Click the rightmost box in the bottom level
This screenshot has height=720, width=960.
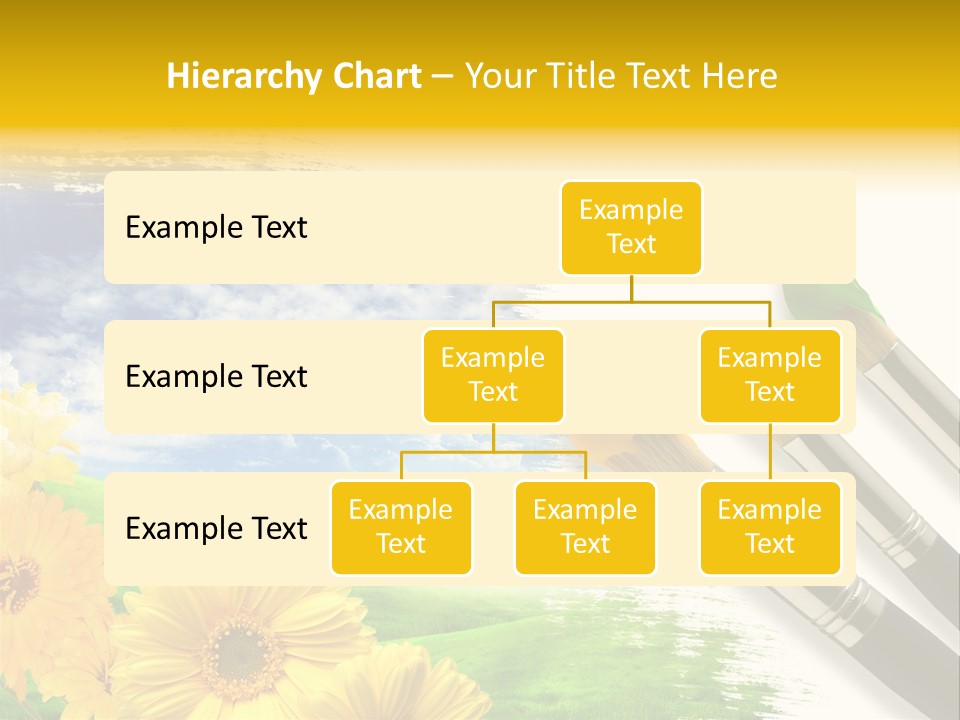coord(770,527)
